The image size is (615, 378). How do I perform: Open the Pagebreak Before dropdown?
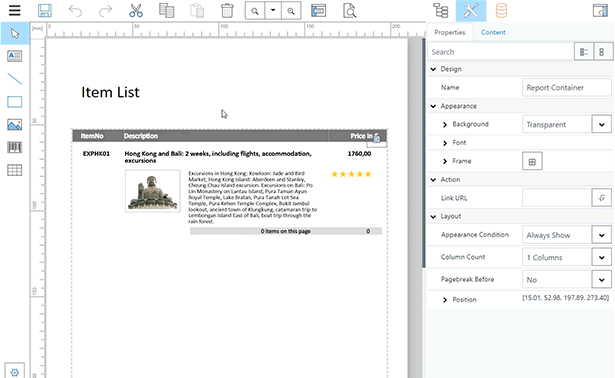point(602,280)
